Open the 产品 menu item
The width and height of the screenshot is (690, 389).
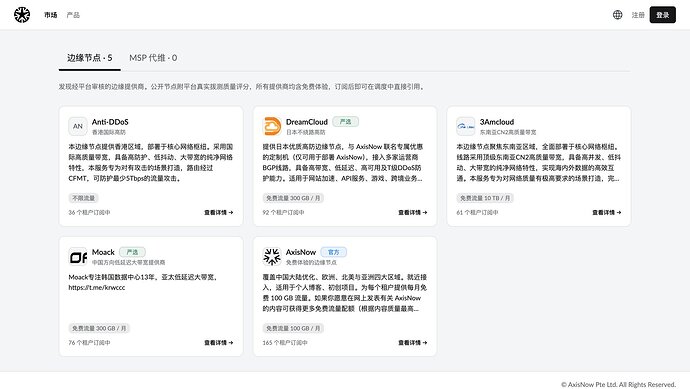(x=73, y=15)
